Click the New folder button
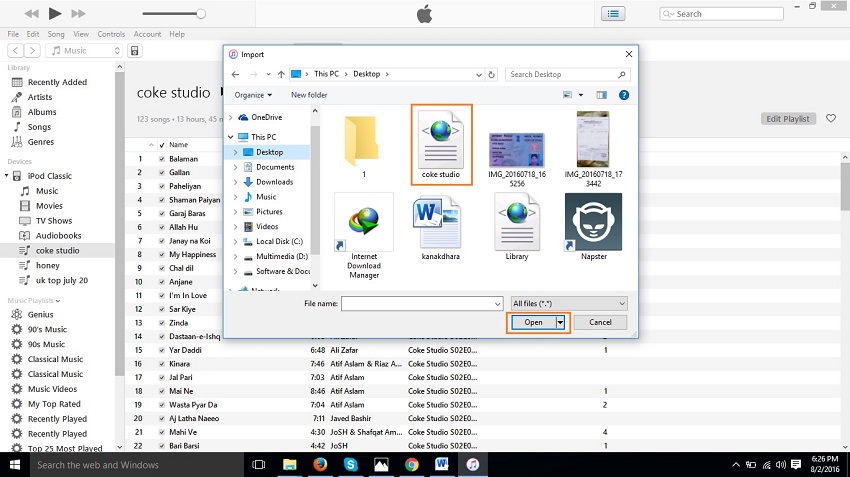 [309, 95]
